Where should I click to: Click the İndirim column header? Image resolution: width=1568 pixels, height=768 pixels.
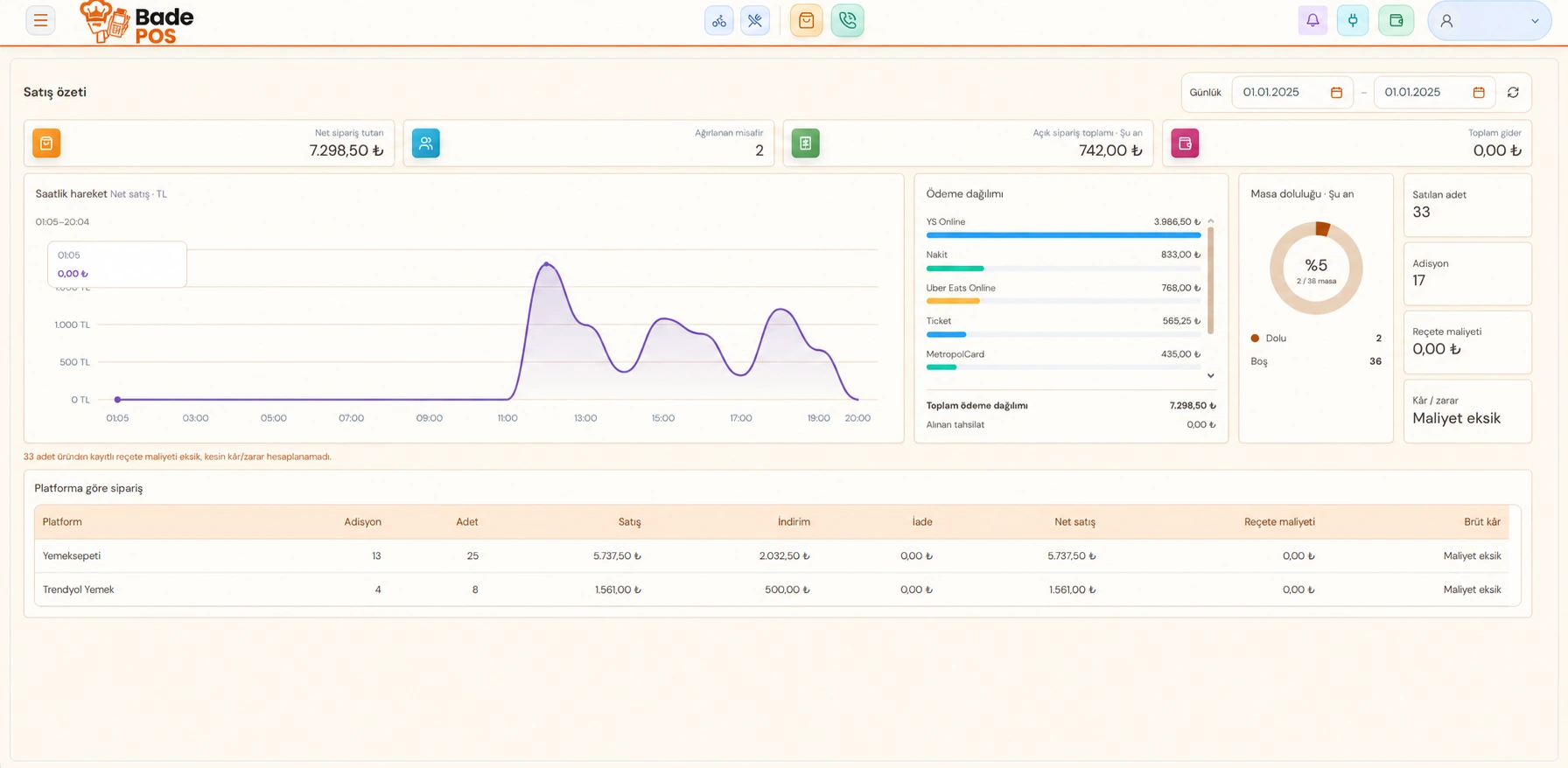coord(794,522)
